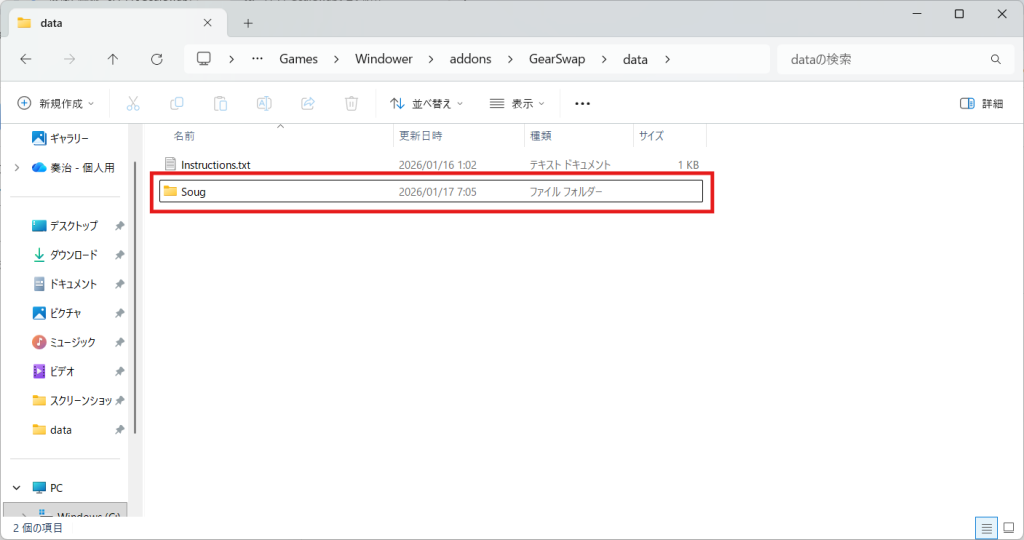Click the Copy icon in toolbar

pos(177,103)
